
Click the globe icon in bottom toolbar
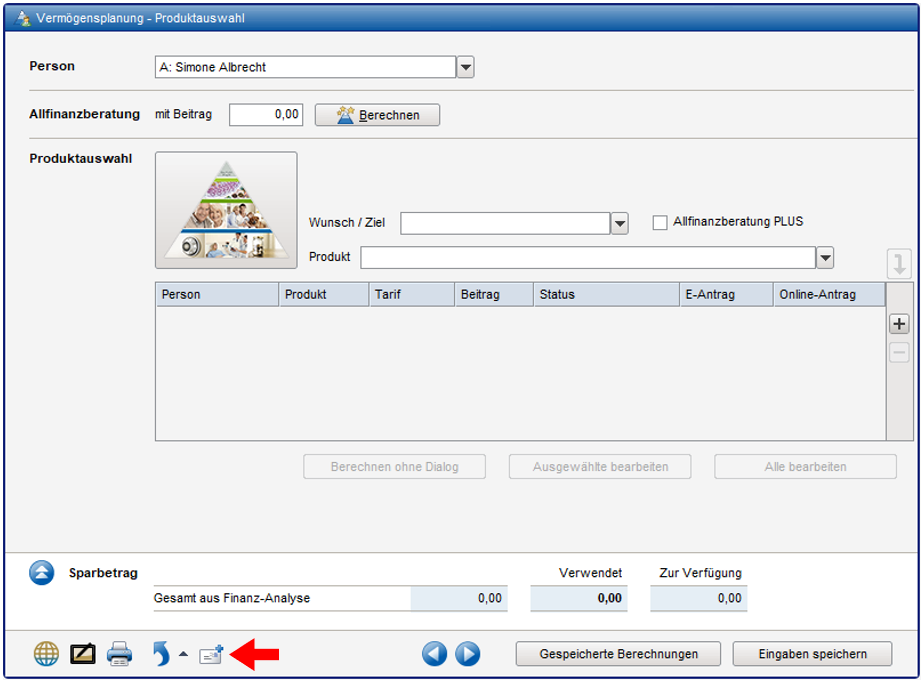point(46,655)
